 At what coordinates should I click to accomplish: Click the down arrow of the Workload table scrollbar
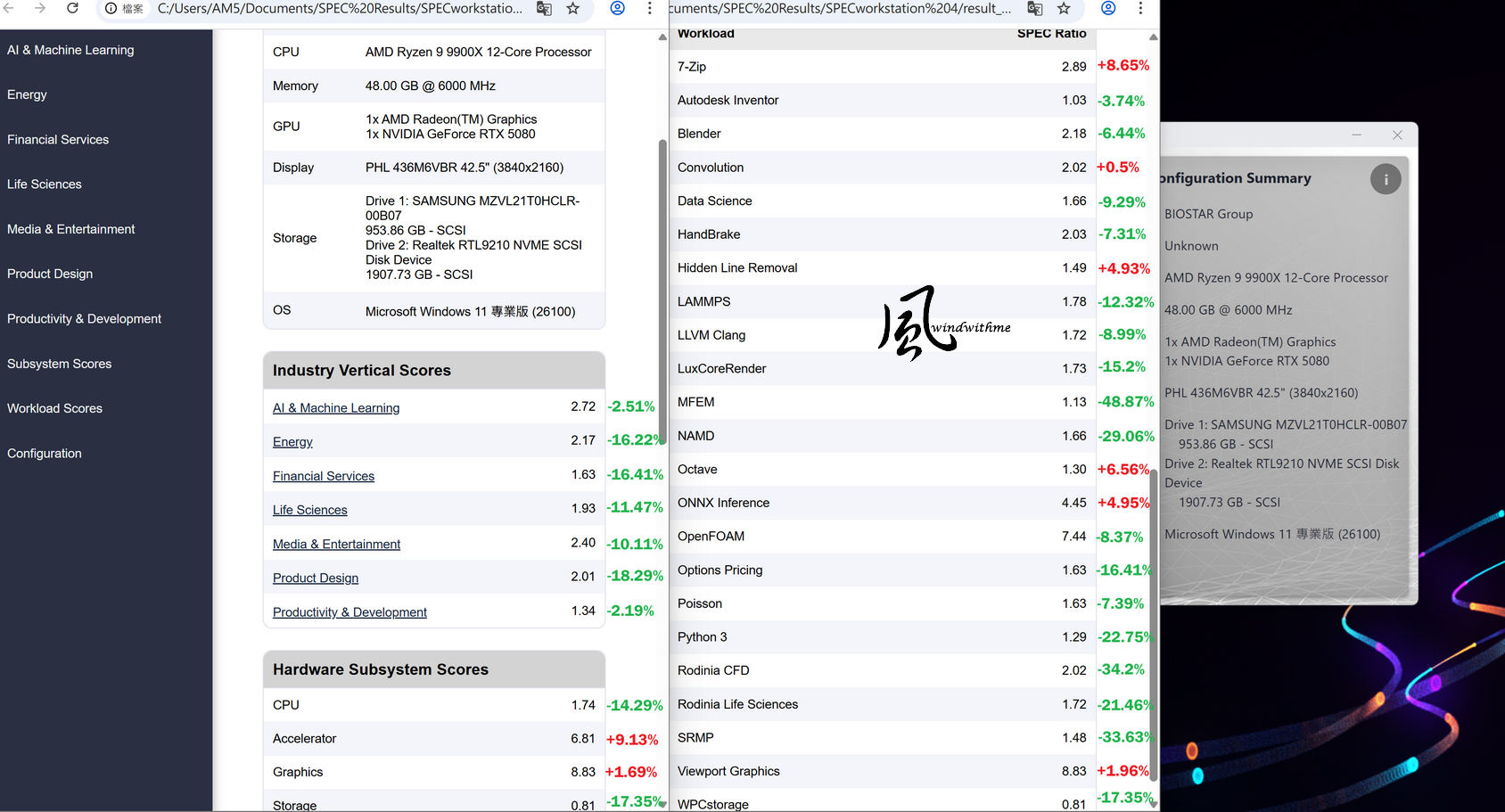tap(1154, 804)
